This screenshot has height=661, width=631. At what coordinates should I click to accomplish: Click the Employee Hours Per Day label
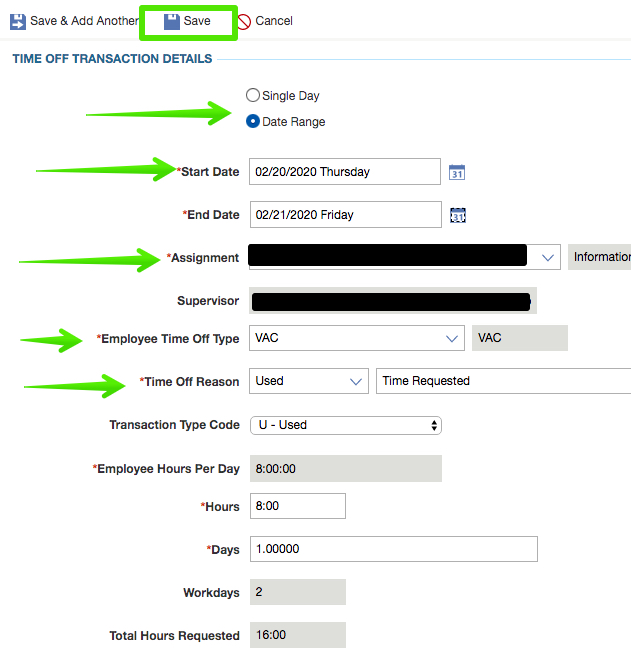tap(166, 469)
